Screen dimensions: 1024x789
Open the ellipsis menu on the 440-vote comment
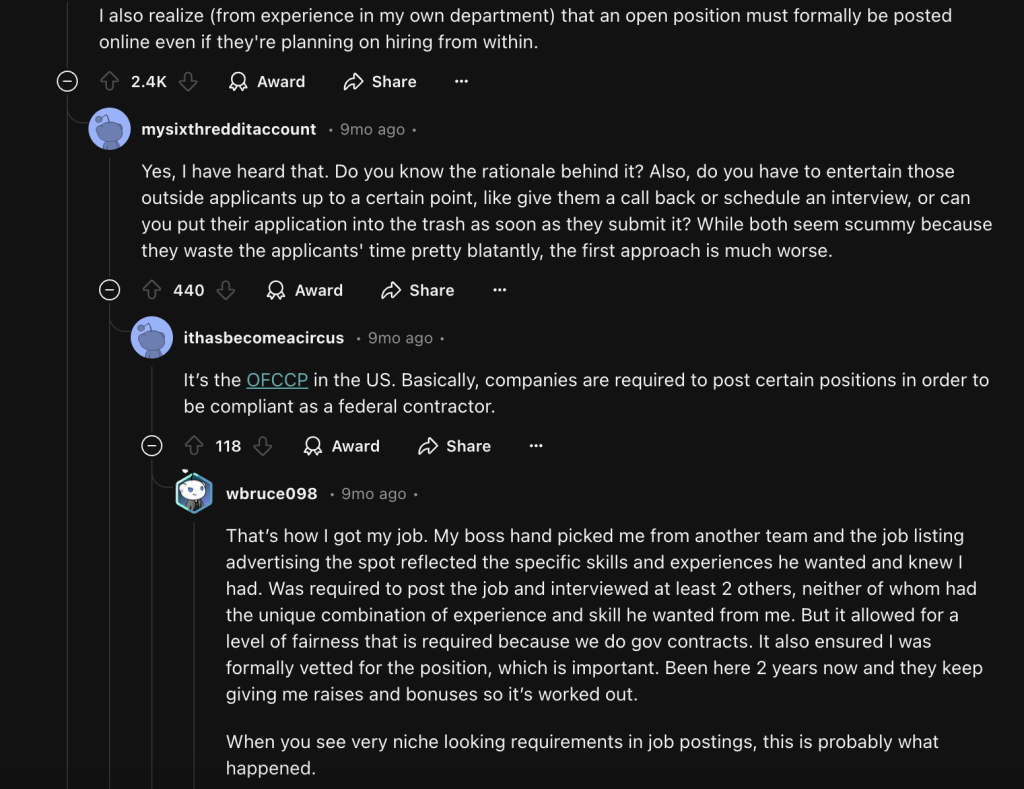(x=499, y=290)
